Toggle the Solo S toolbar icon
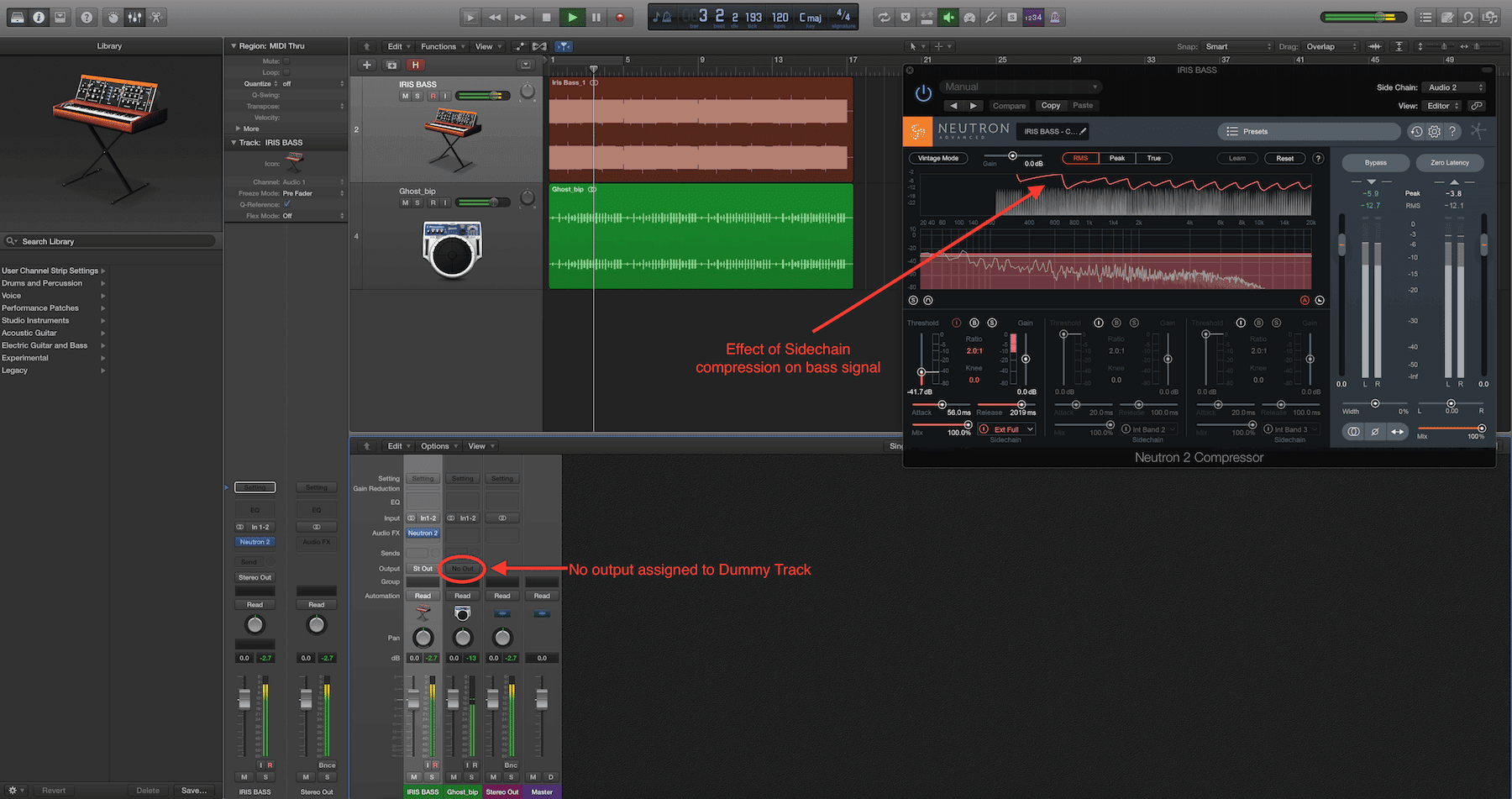This screenshot has width=1512, height=799. click(x=1012, y=17)
